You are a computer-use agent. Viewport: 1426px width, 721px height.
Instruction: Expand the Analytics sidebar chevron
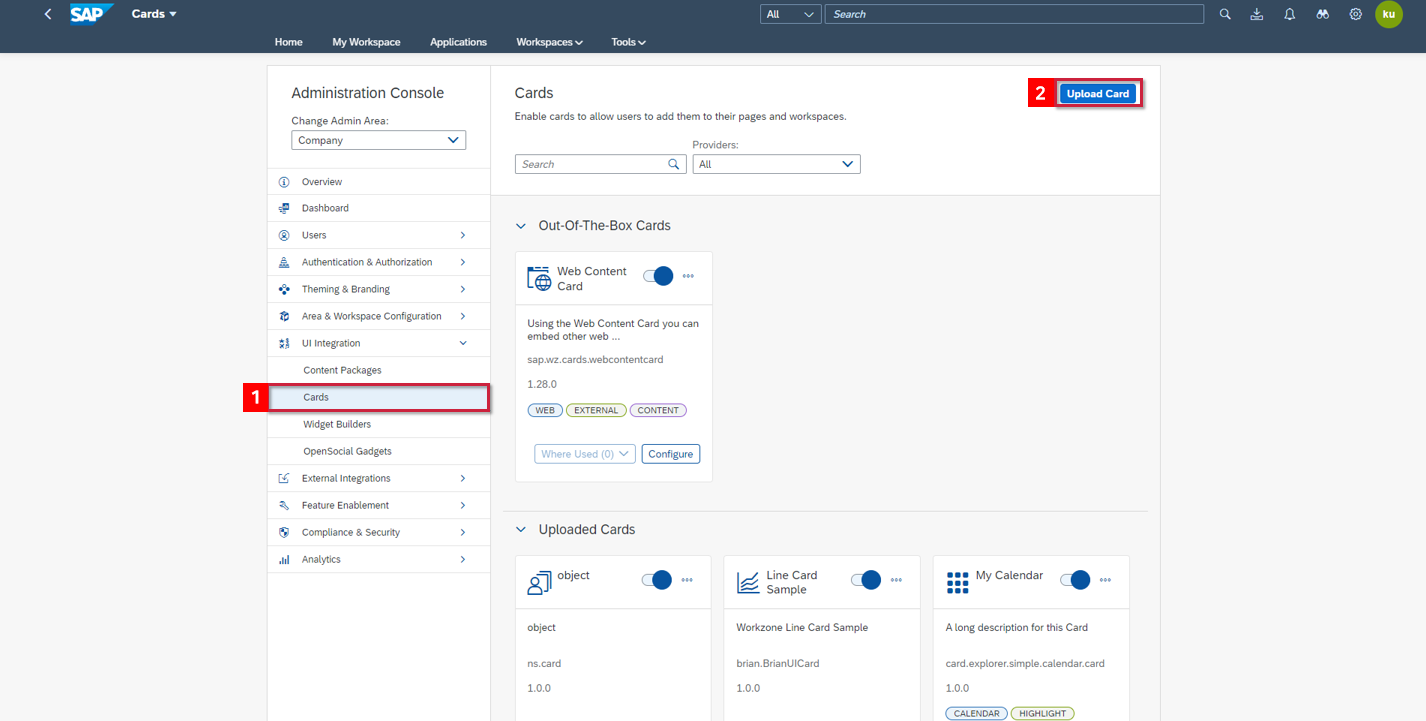(x=463, y=559)
